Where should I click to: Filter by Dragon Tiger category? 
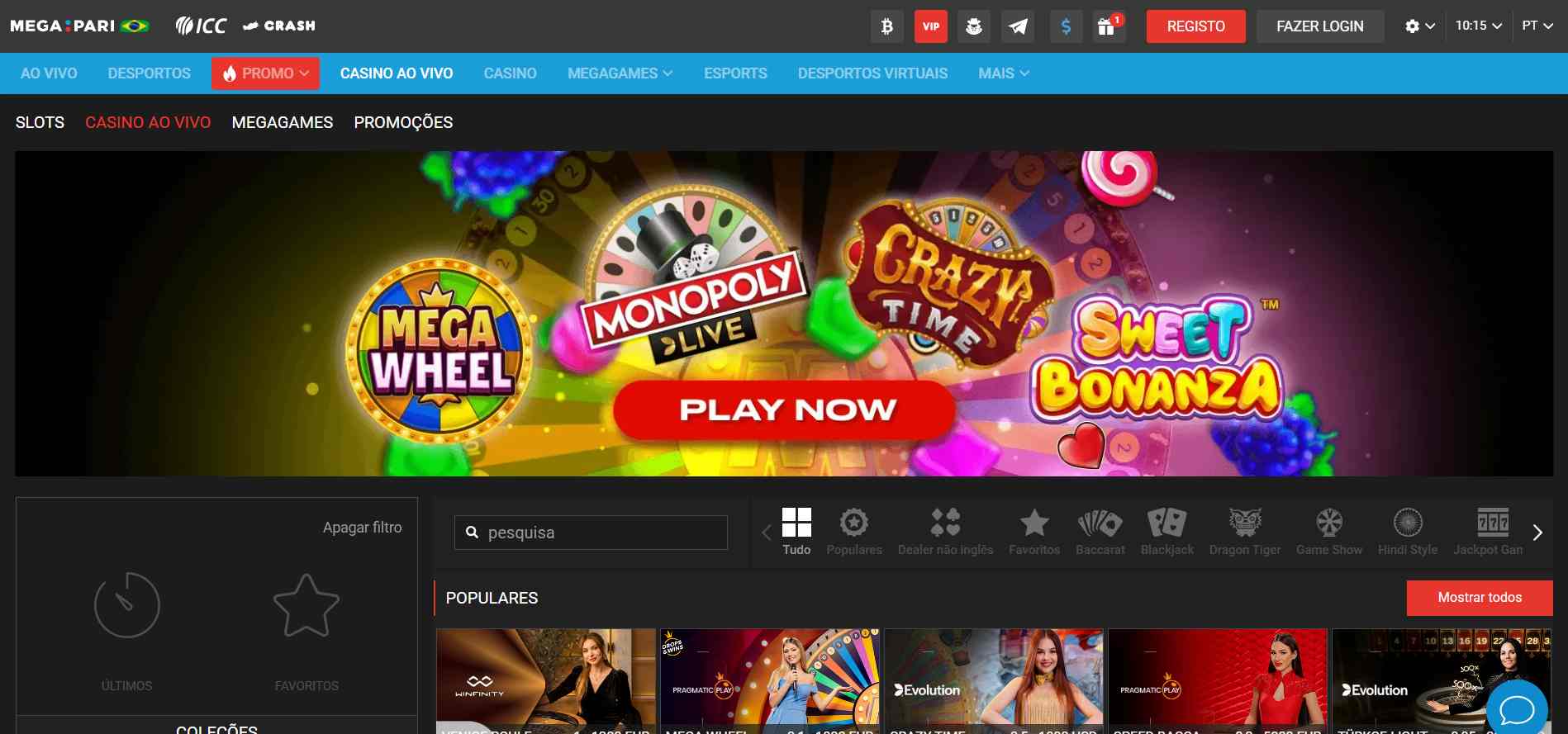[1245, 532]
